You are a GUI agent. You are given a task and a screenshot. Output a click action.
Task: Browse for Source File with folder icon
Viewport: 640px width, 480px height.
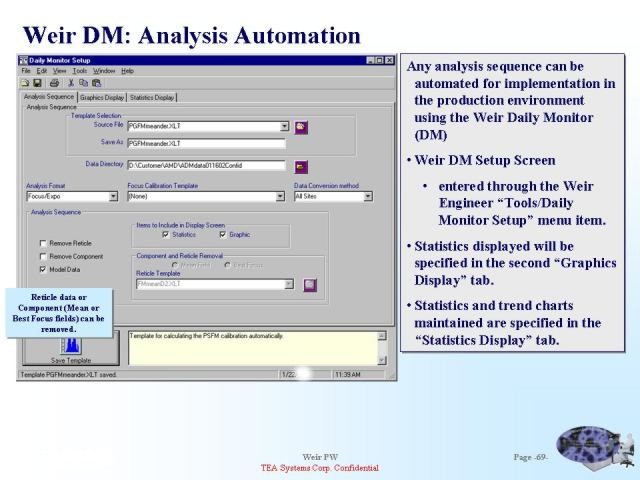[x=301, y=127]
